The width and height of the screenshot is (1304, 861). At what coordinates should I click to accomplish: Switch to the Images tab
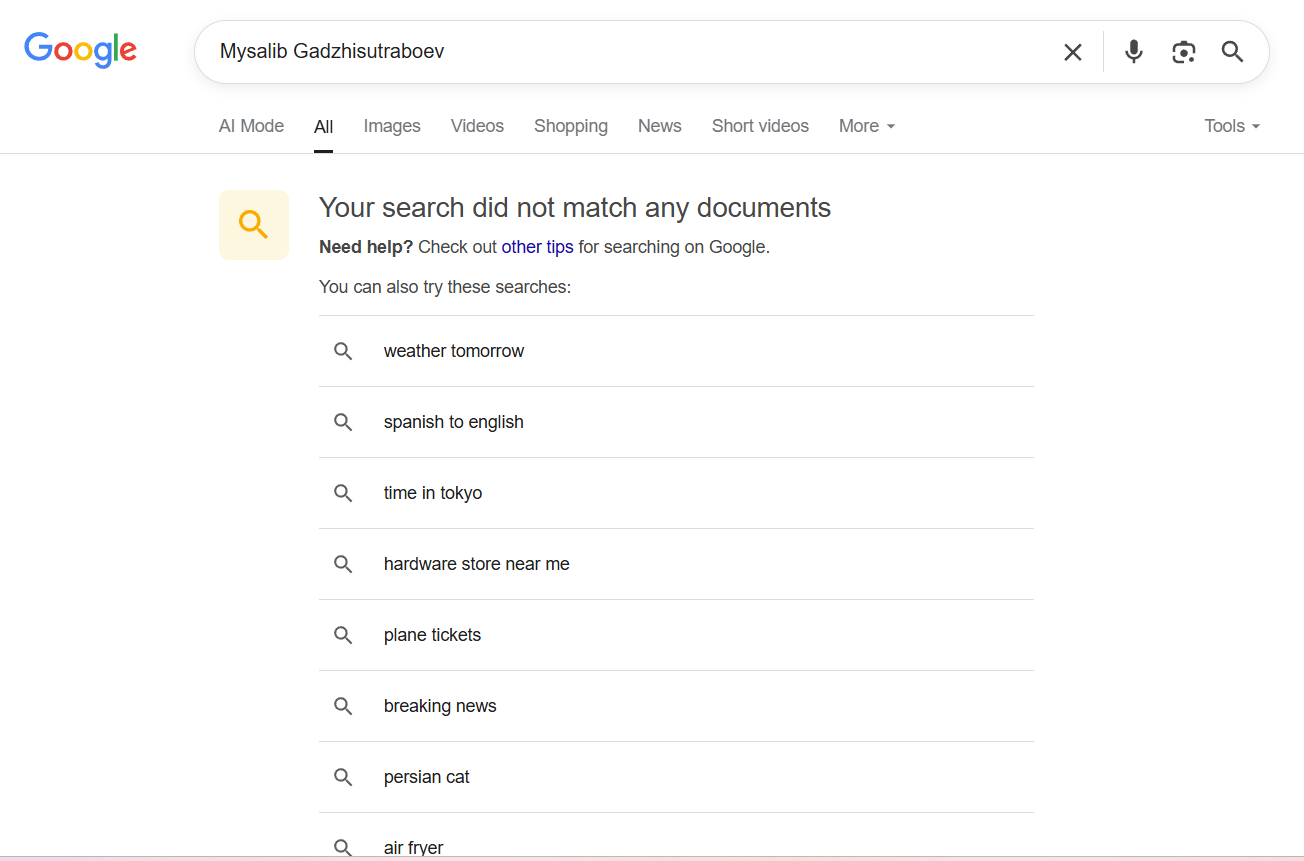coord(392,126)
